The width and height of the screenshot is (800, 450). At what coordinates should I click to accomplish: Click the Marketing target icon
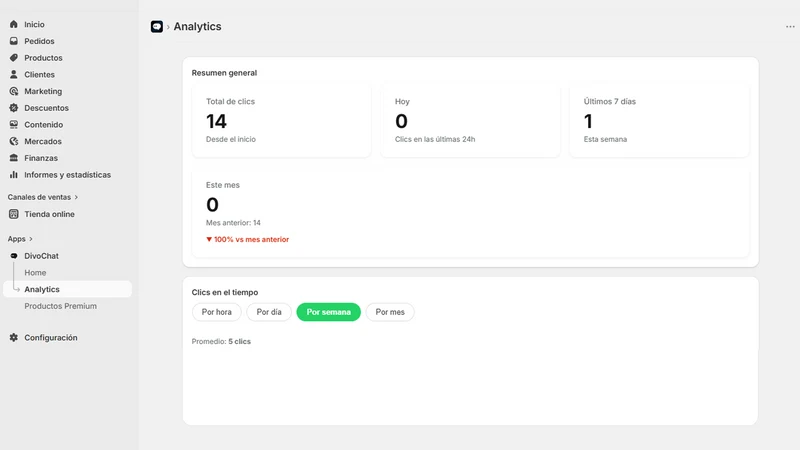click(x=14, y=91)
